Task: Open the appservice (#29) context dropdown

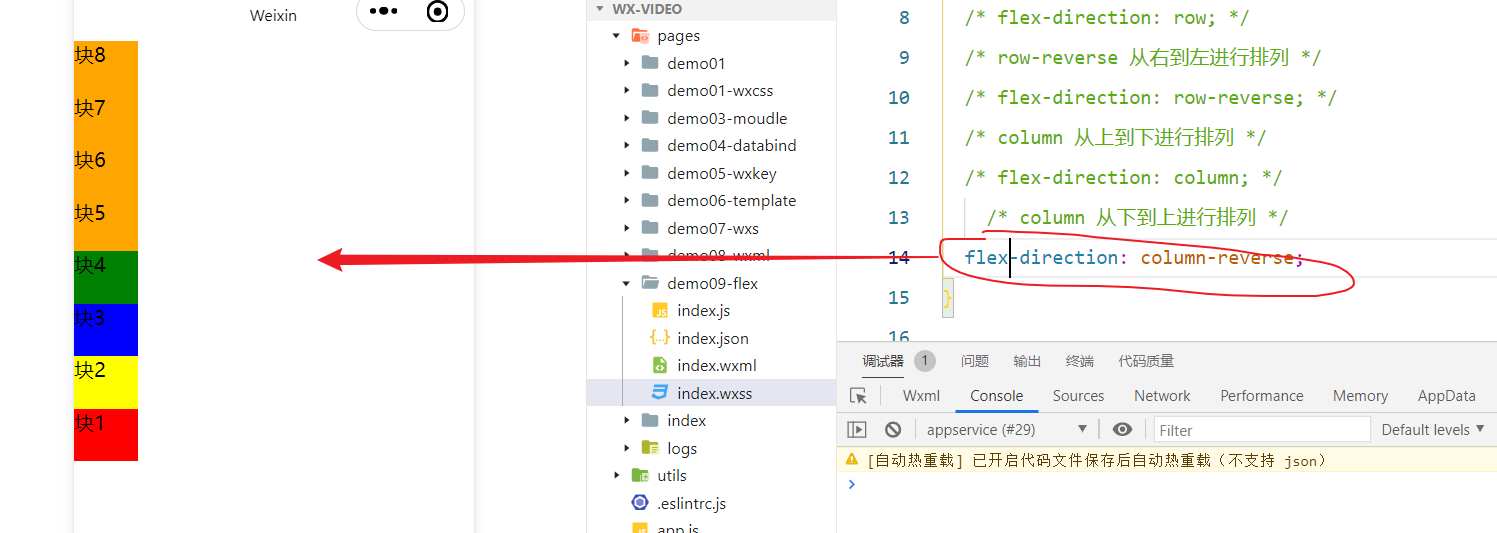Action: point(1006,429)
